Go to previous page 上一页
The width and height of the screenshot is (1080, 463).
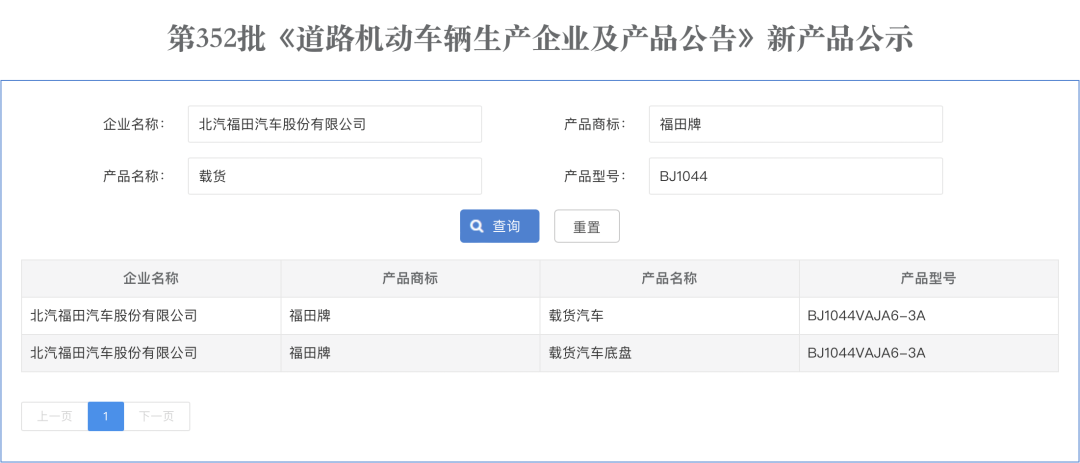pyautogui.click(x=54, y=416)
